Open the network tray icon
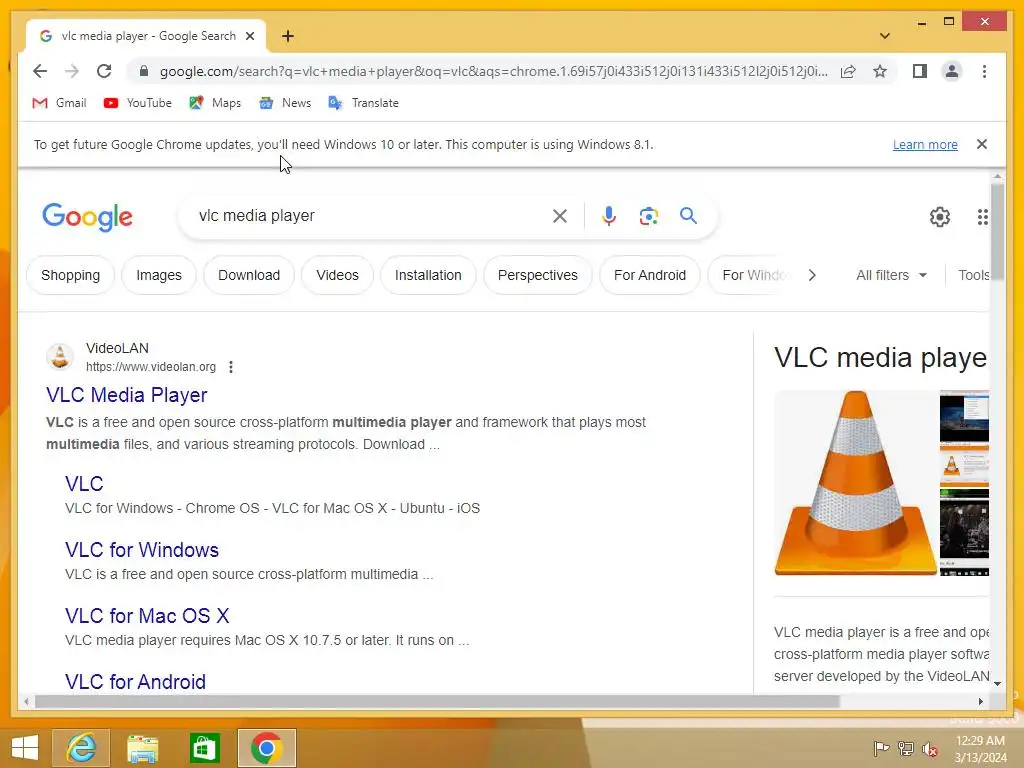 [x=906, y=748]
